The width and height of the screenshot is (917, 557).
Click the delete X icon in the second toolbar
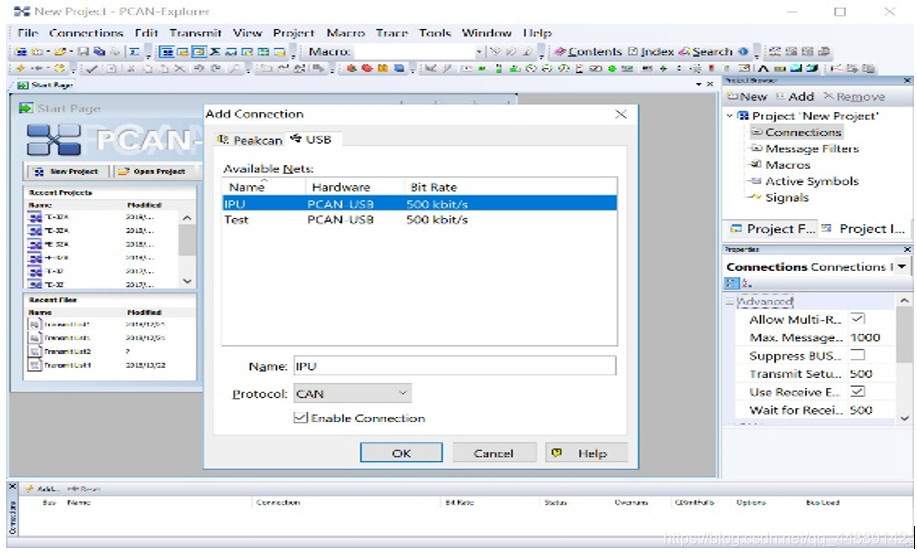pyautogui.click(x=180, y=68)
